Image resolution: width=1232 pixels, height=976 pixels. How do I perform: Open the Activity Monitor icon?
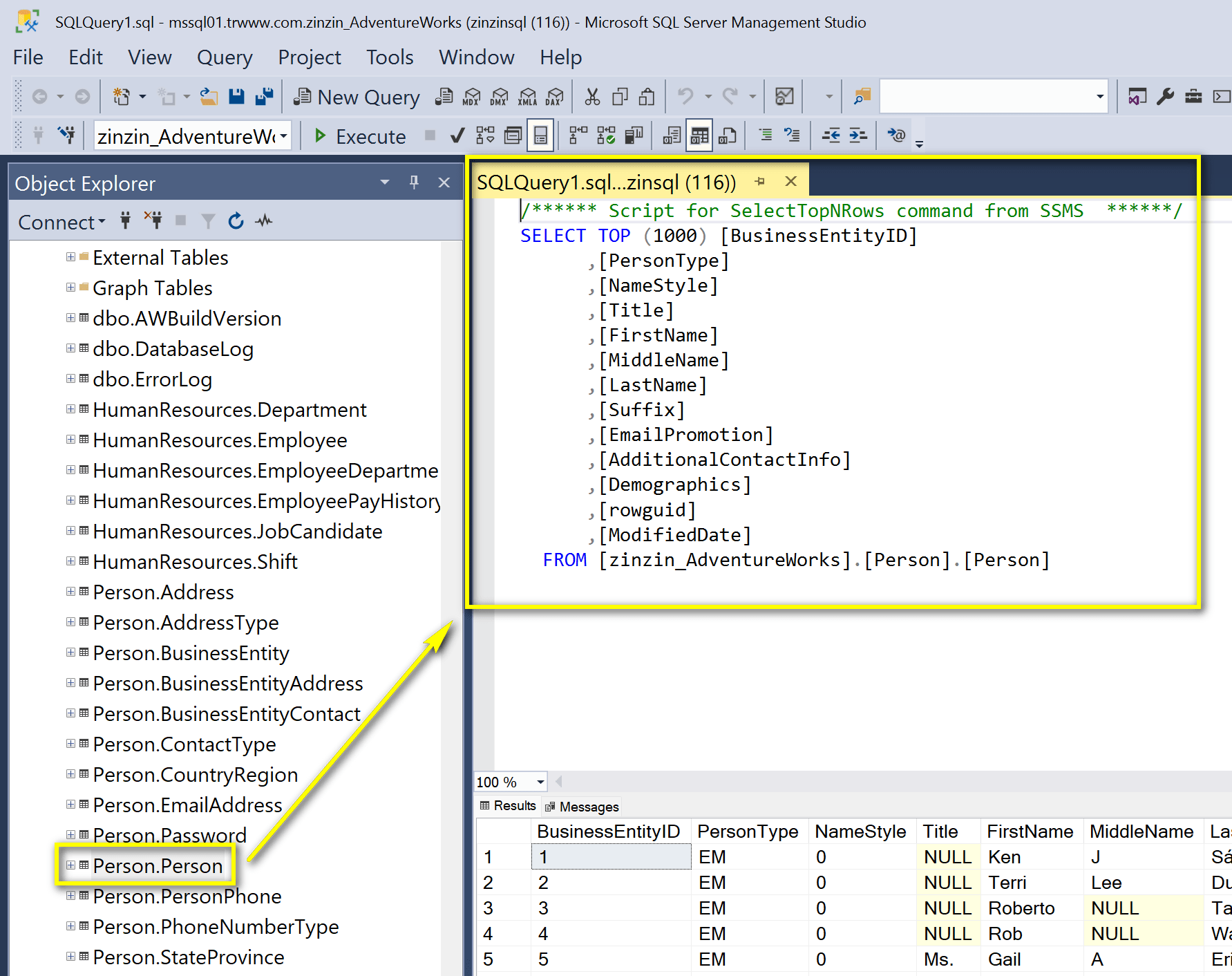(784, 97)
